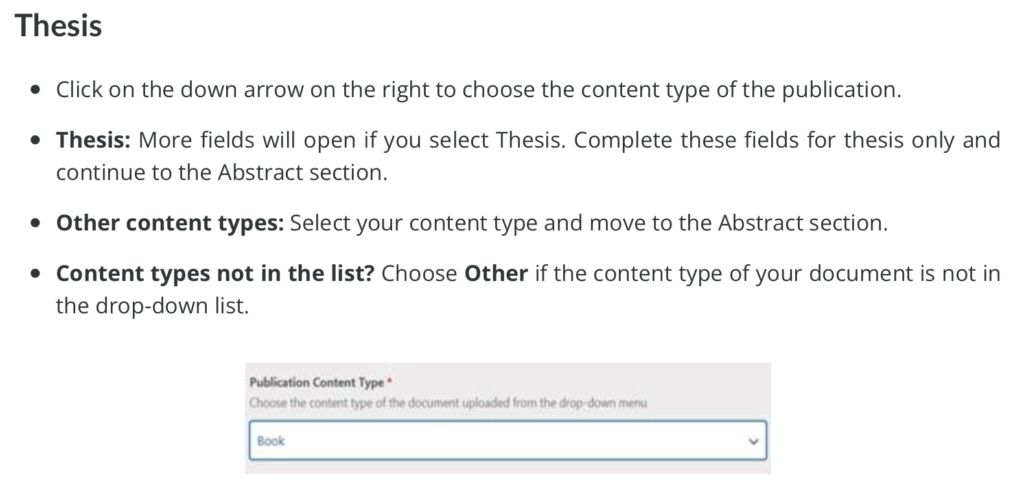The height and width of the screenshot is (483, 1024).
Task: Click the bold "Other content types:" label
Action: click(x=170, y=222)
